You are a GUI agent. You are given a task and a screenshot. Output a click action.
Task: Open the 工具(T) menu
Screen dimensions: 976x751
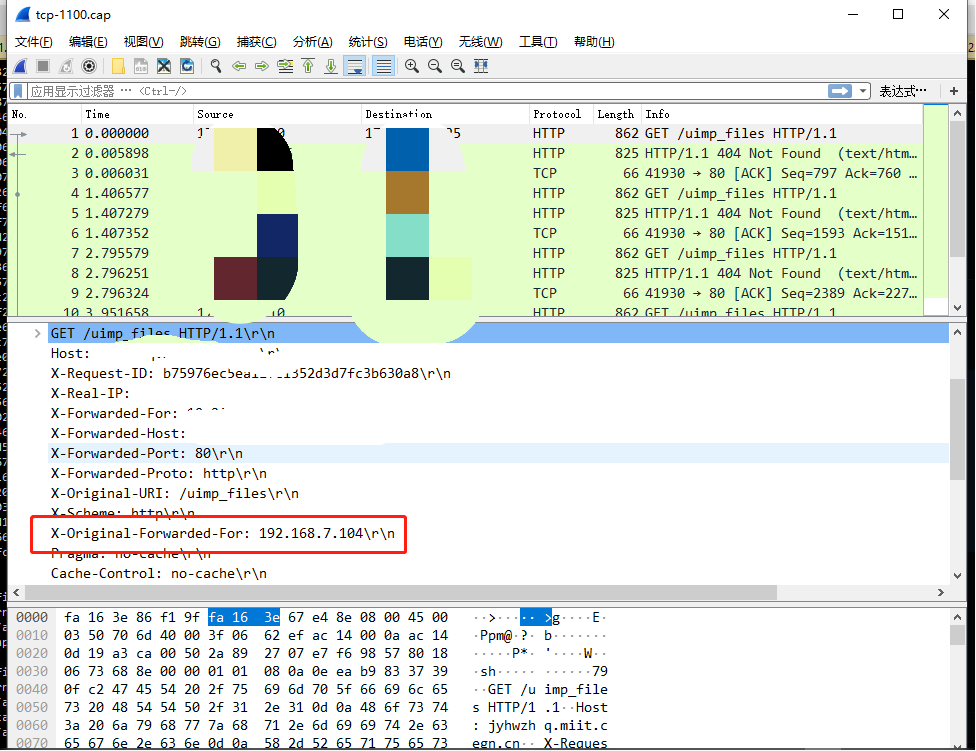pyautogui.click(x=538, y=42)
